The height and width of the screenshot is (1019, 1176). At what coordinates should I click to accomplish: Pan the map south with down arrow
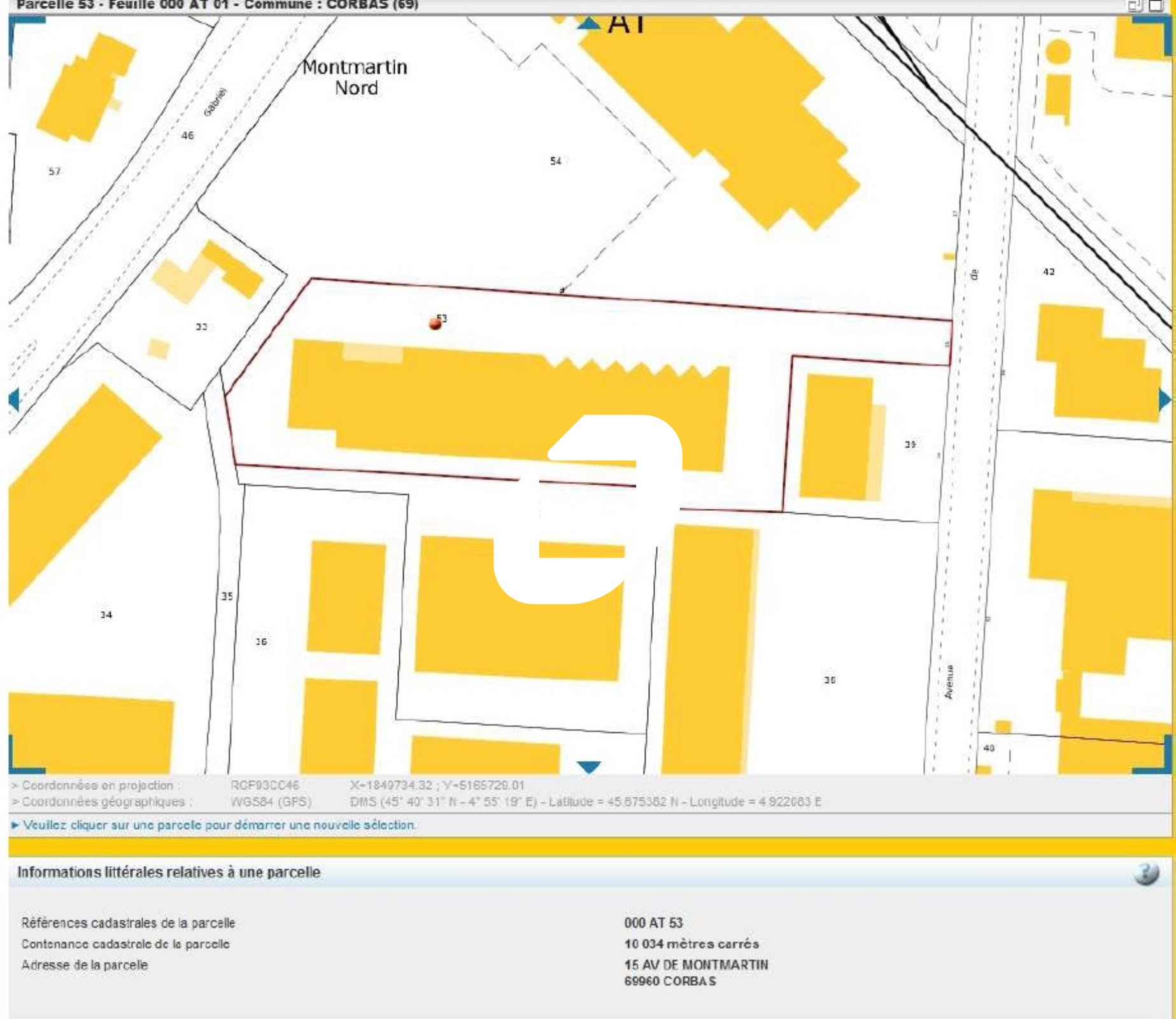click(589, 767)
